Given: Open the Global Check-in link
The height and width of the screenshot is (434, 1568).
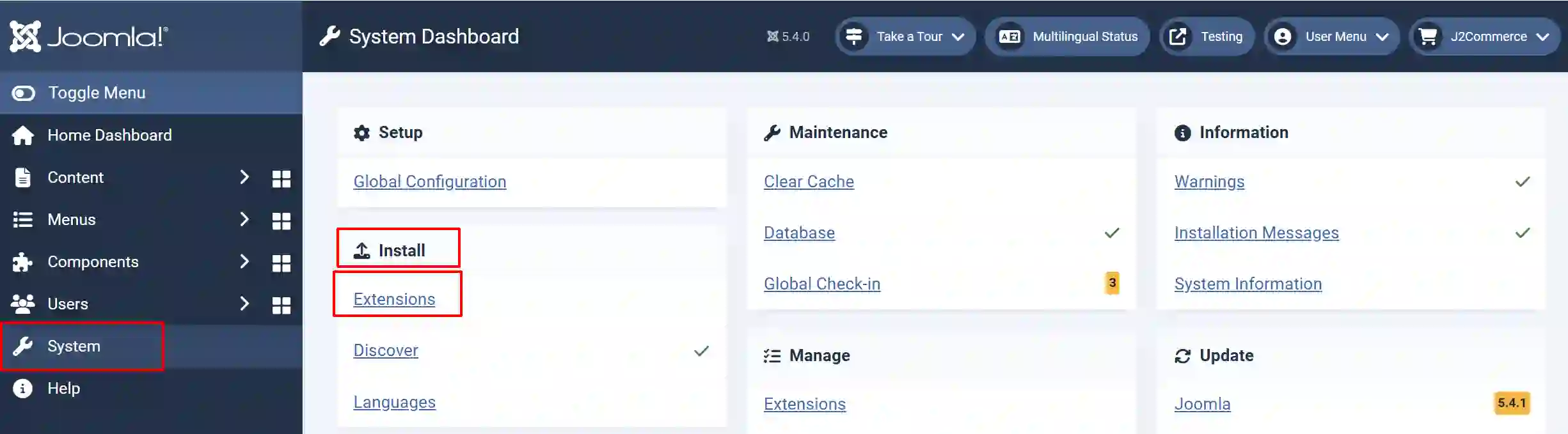Looking at the screenshot, I should click(x=822, y=284).
